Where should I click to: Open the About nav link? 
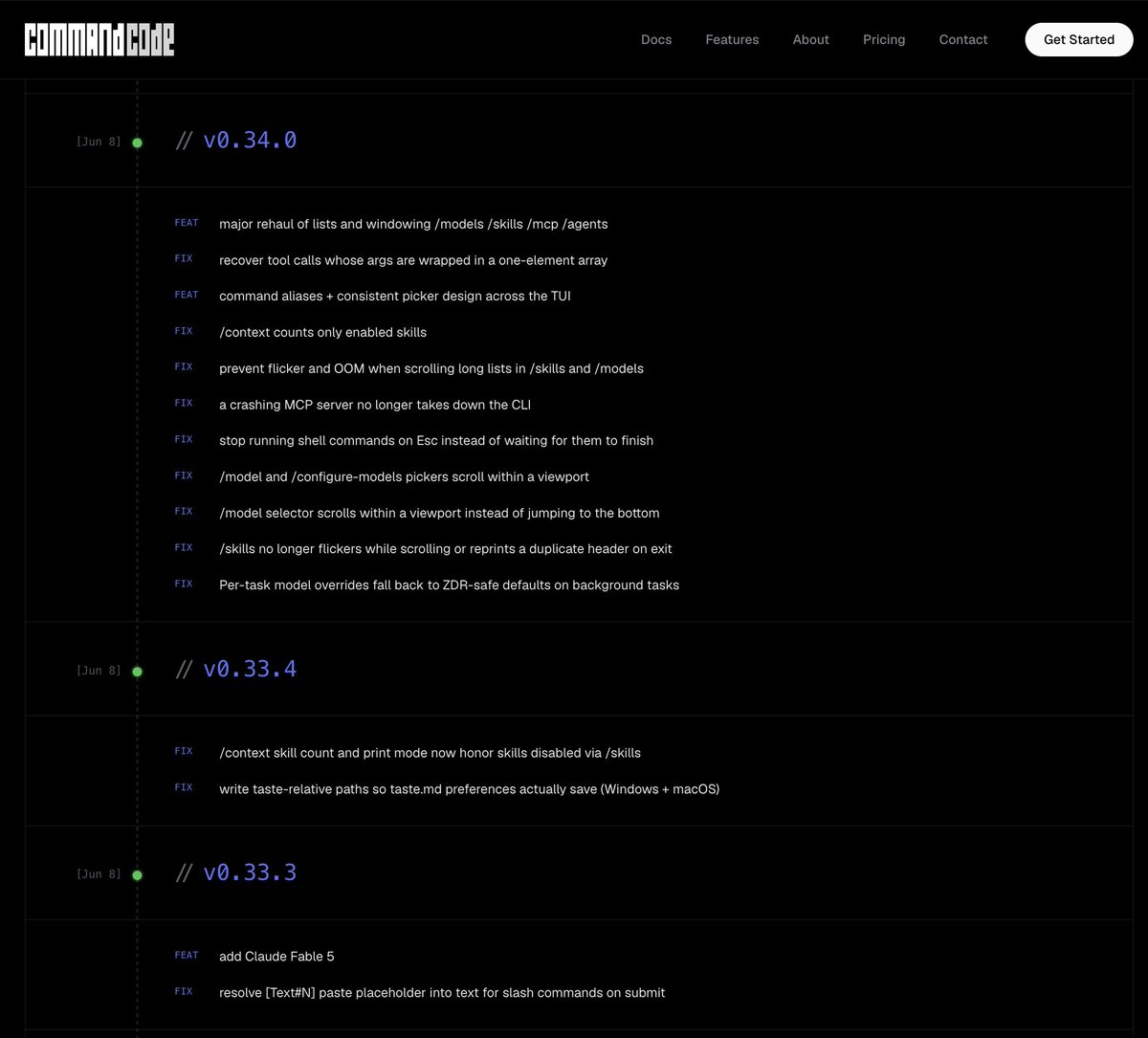[x=811, y=39]
